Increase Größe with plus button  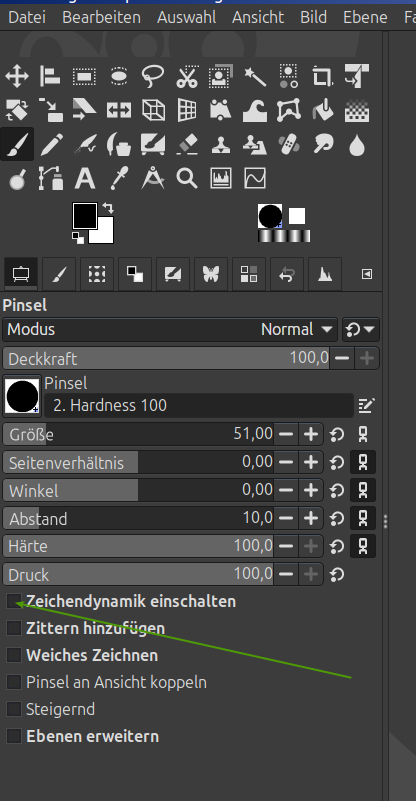(311, 435)
